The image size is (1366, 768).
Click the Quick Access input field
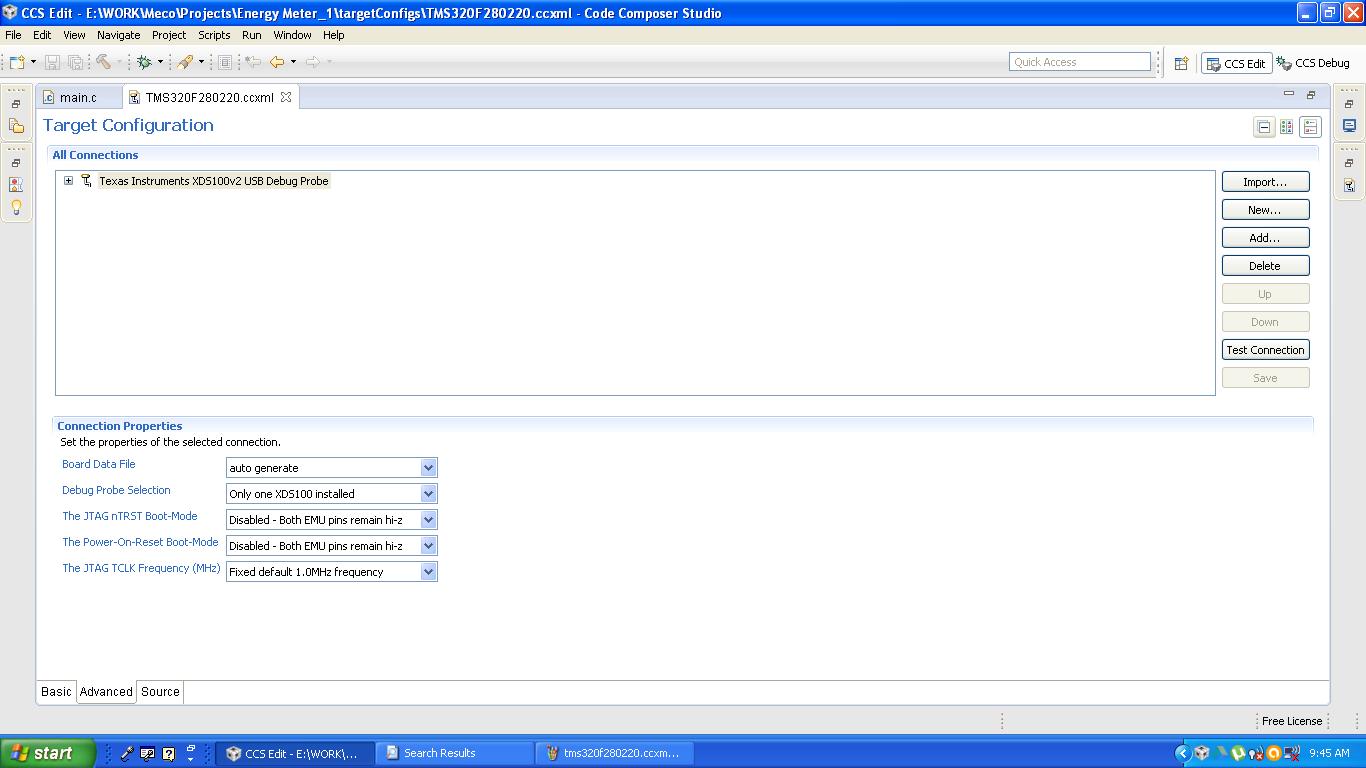[x=1080, y=62]
